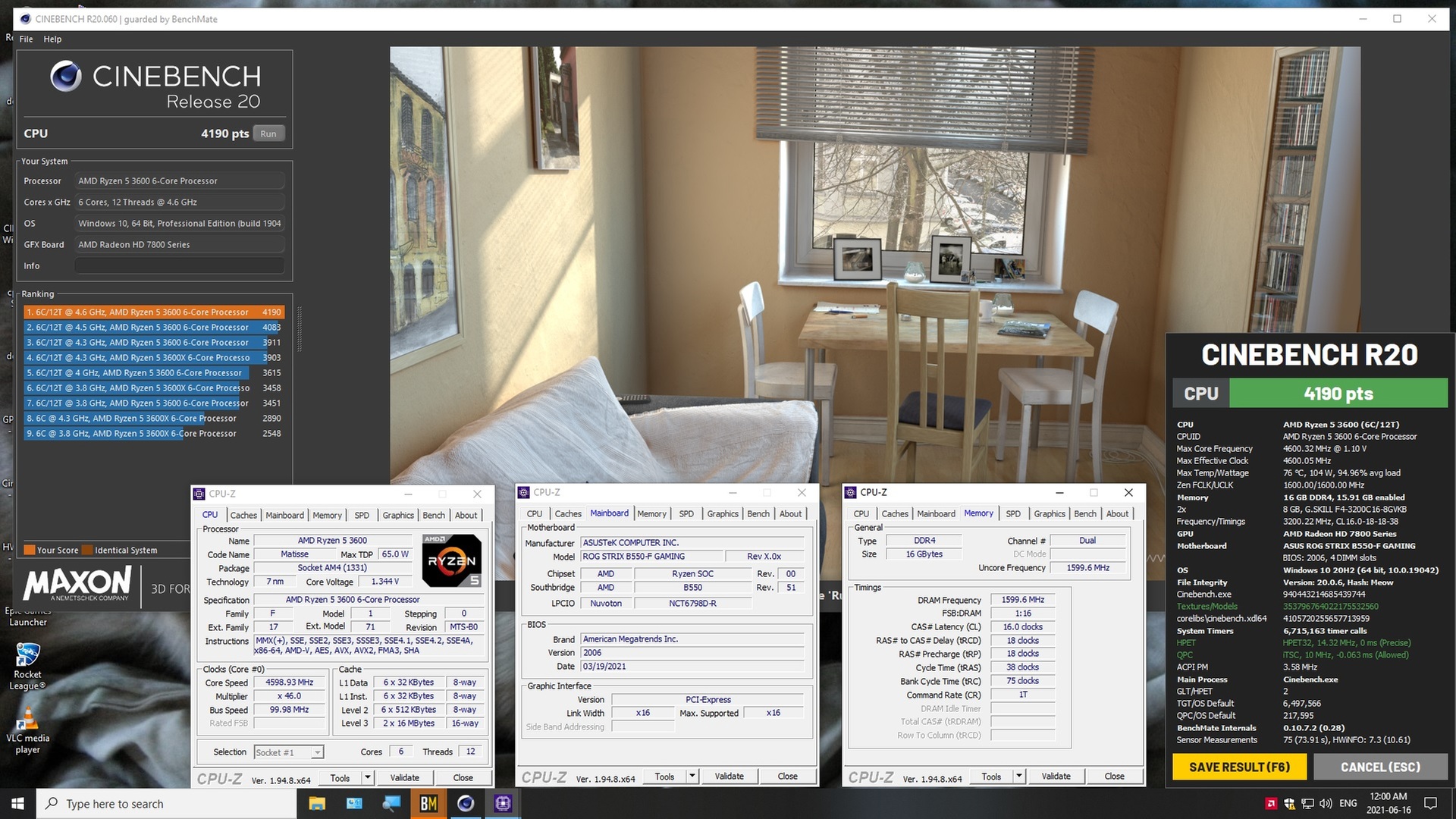Click Core Speed value 4598.93 MHz

point(289,682)
